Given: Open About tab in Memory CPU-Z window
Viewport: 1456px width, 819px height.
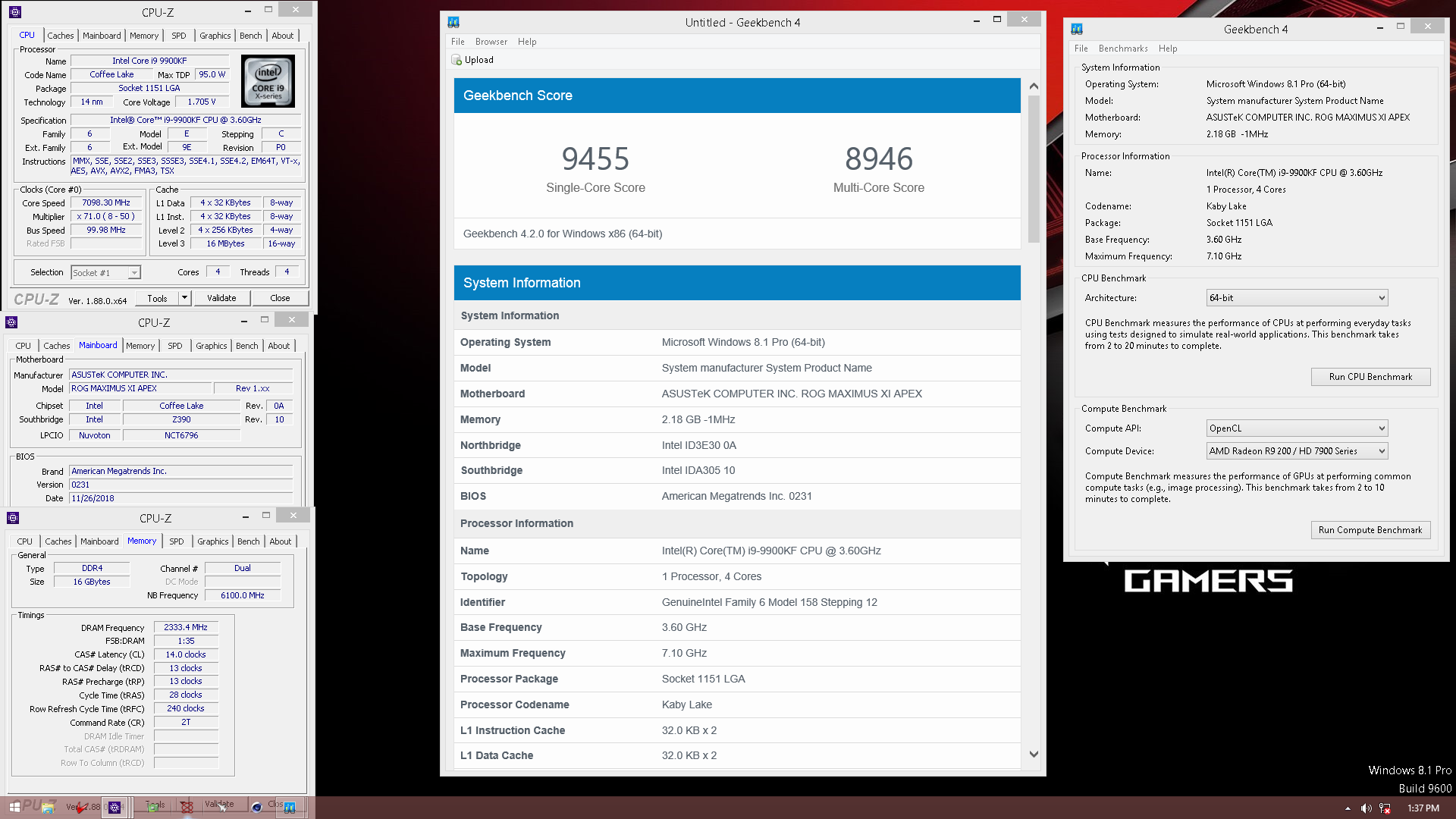Looking at the screenshot, I should (x=281, y=541).
